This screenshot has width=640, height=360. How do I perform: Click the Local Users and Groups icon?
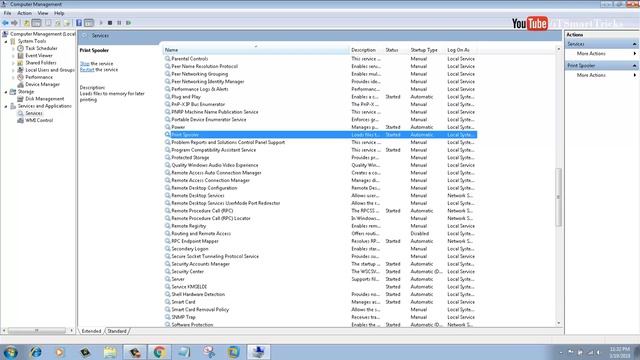coord(20,70)
